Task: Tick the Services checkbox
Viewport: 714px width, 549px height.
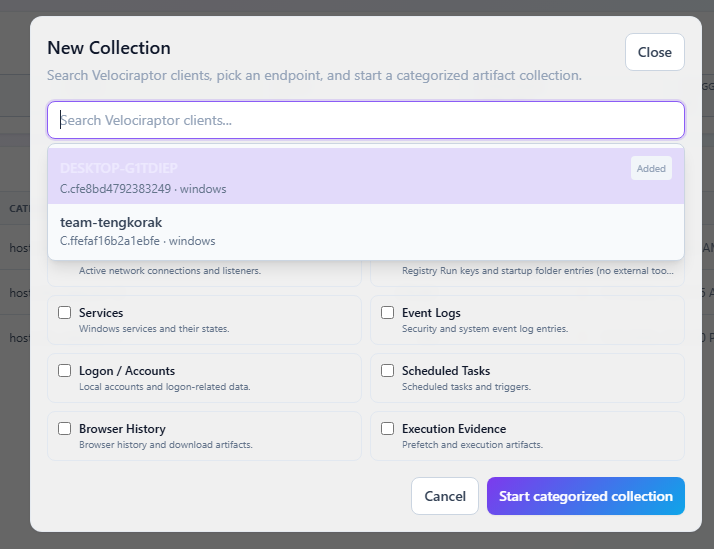Action: coord(65,313)
